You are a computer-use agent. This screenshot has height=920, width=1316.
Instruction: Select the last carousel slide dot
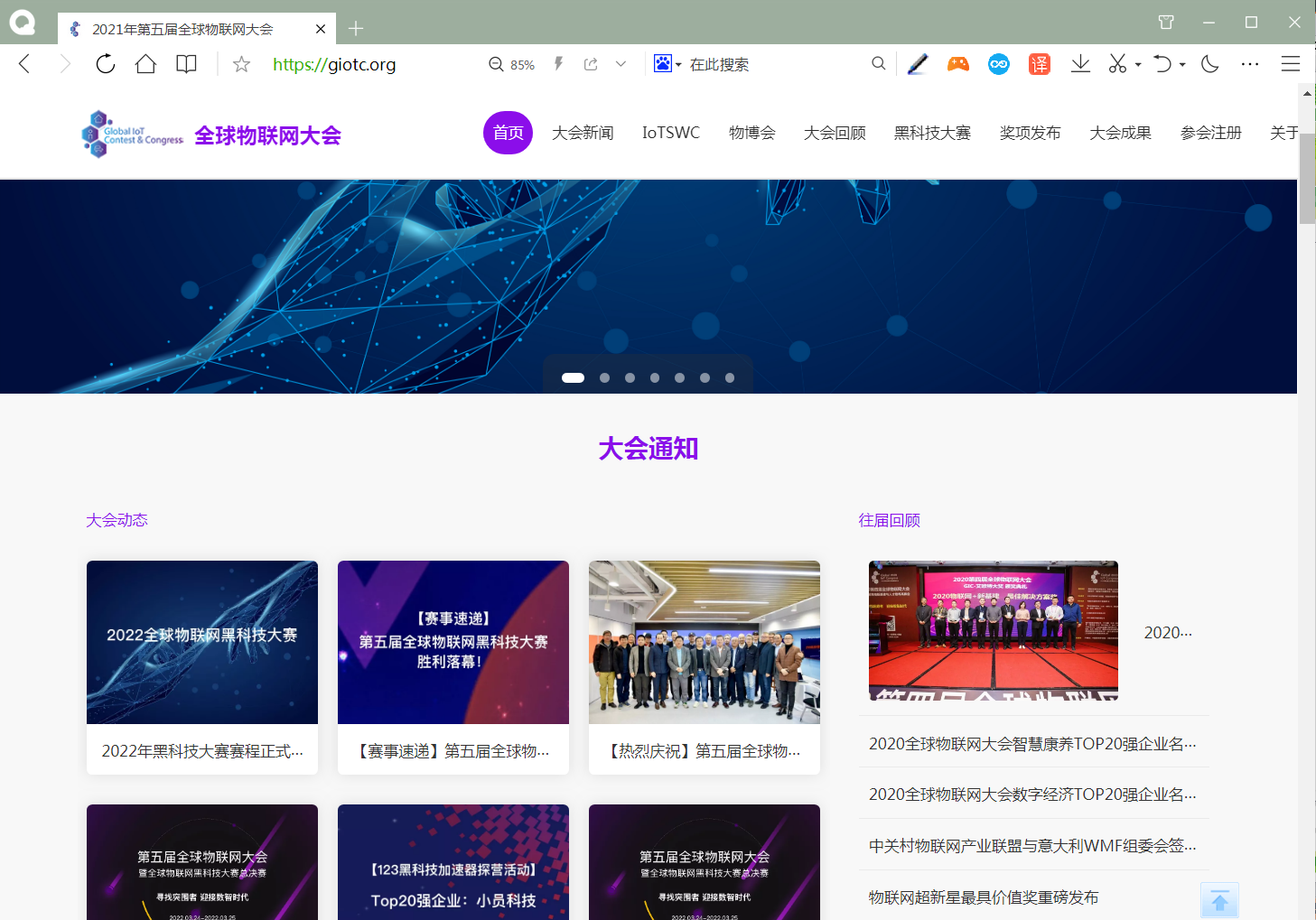click(x=730, y=377)
